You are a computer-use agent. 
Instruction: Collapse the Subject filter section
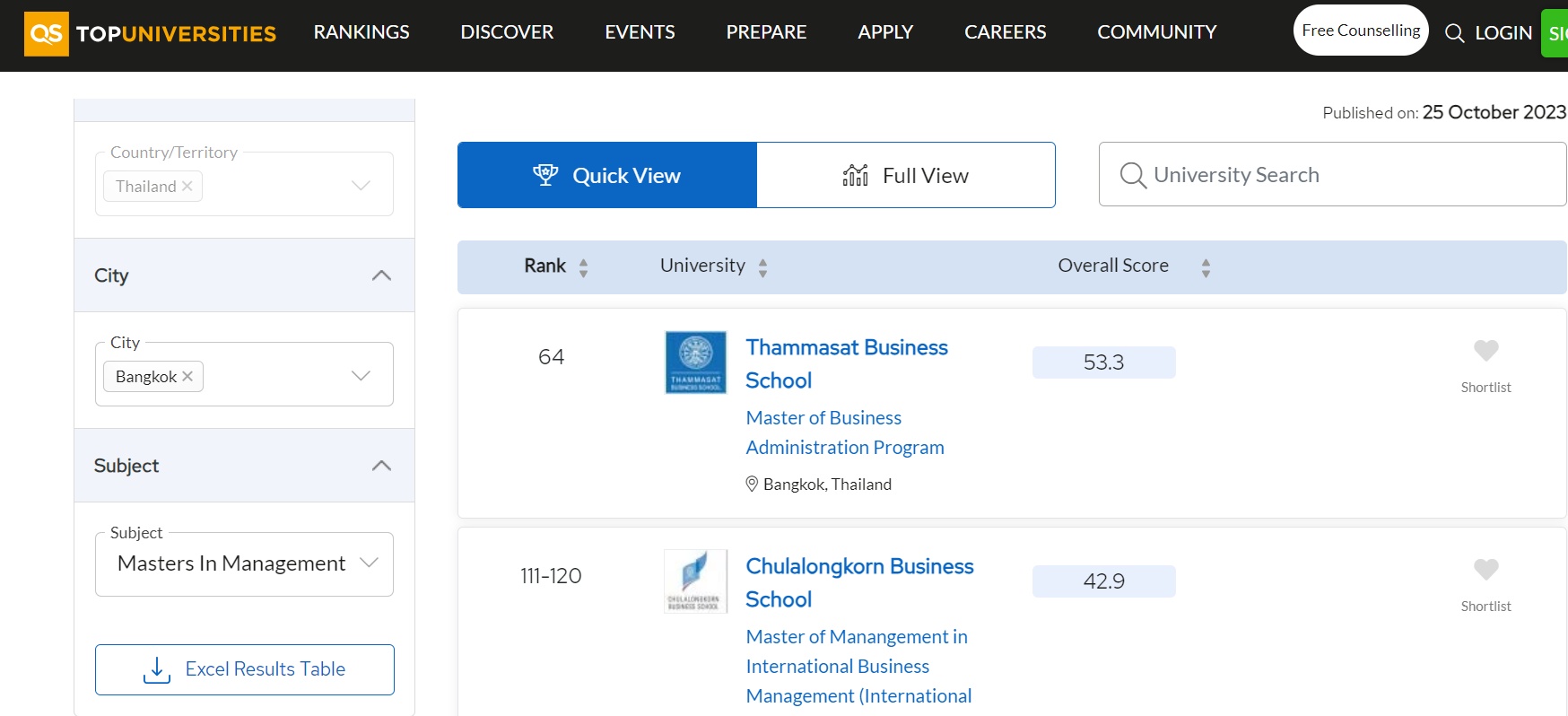tap(381, 466)
